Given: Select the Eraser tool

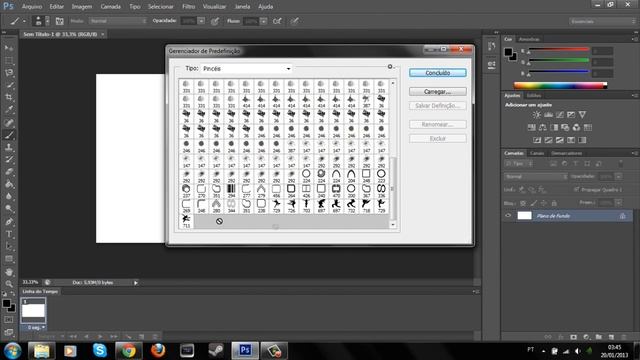Looking at the screenshot, I should coord(9,172).
